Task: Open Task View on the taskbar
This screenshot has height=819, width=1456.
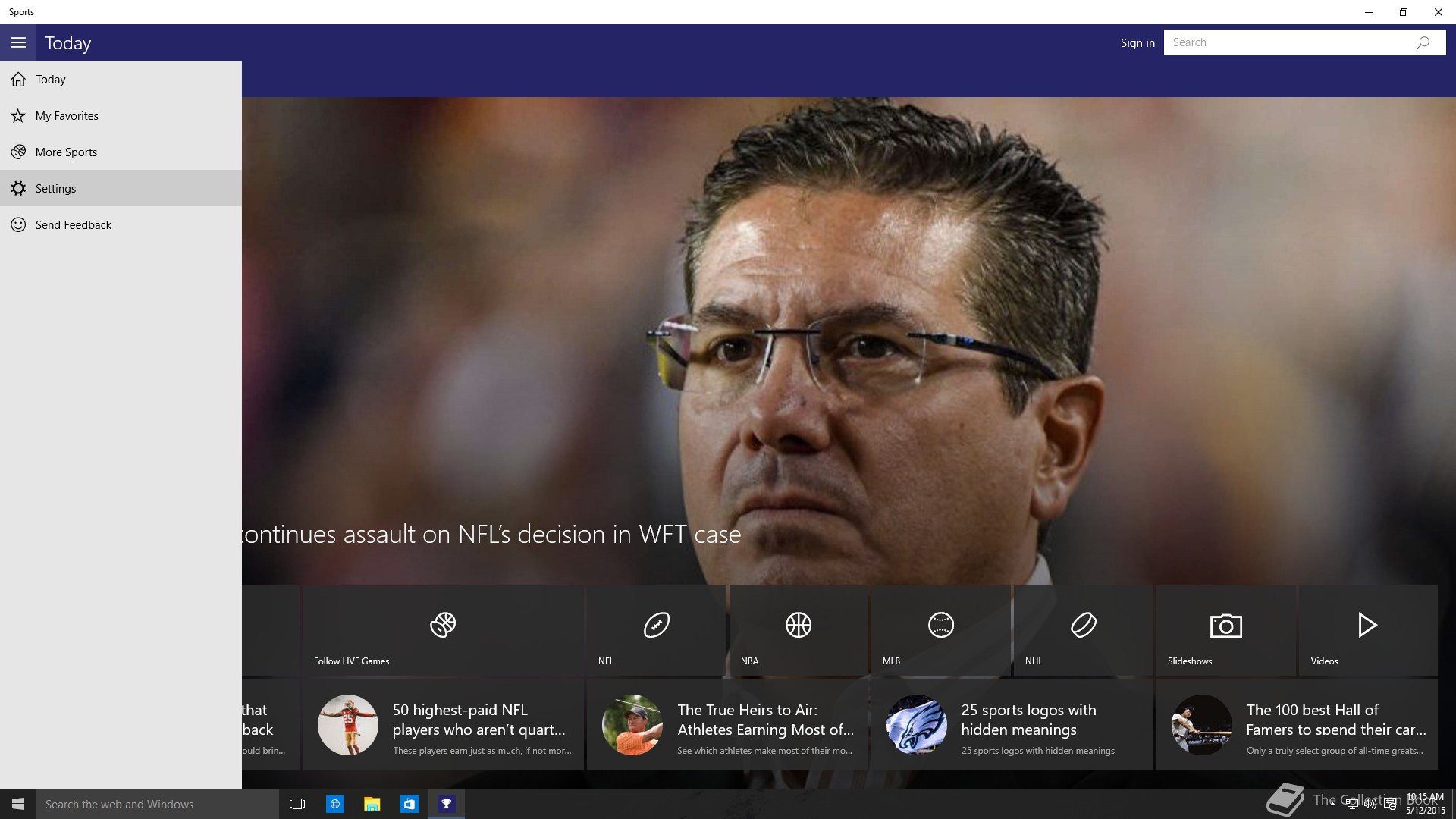Action: click(x=297, y=804)
